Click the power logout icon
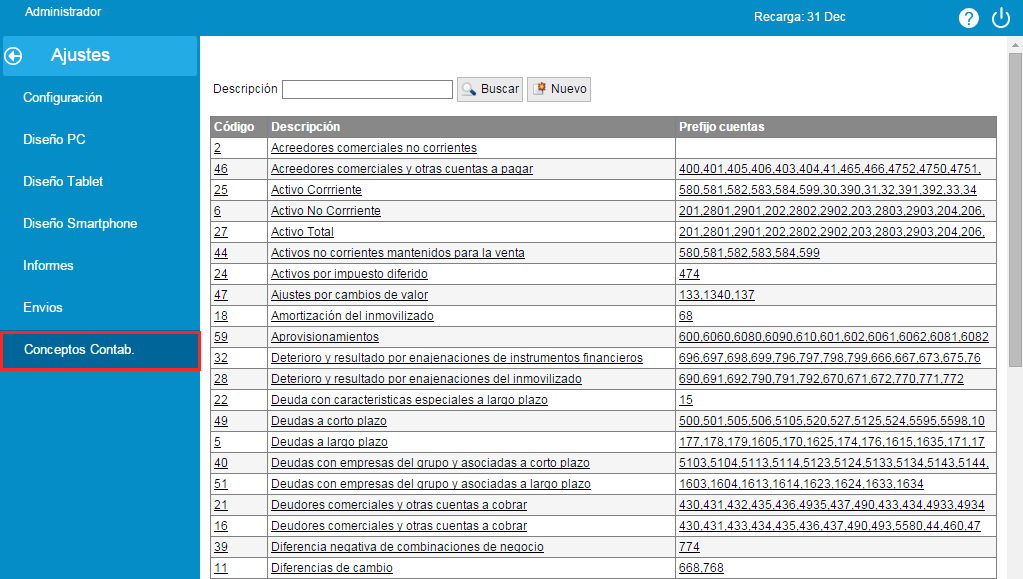The width and height of the screenshot is (1023, 579). click(1001, 18)
